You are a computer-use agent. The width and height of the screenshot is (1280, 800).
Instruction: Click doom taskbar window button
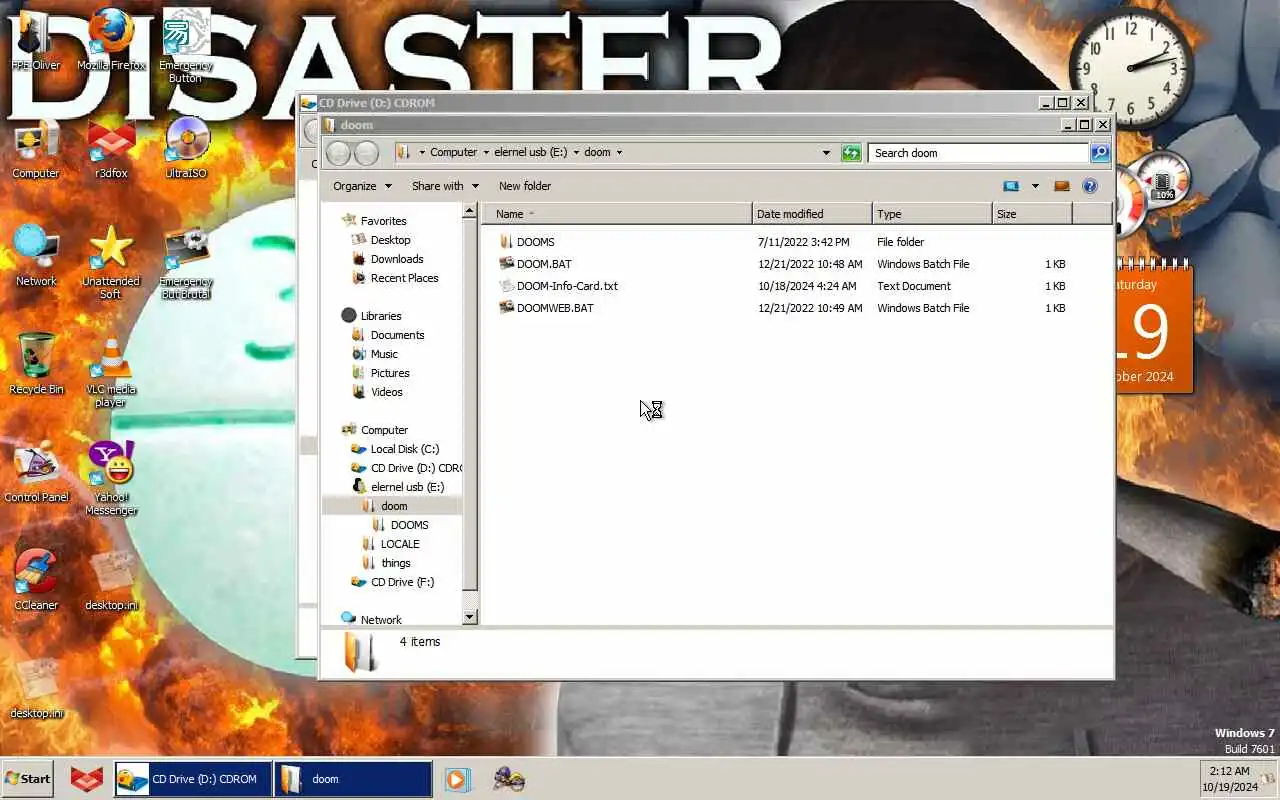point(353,779)
